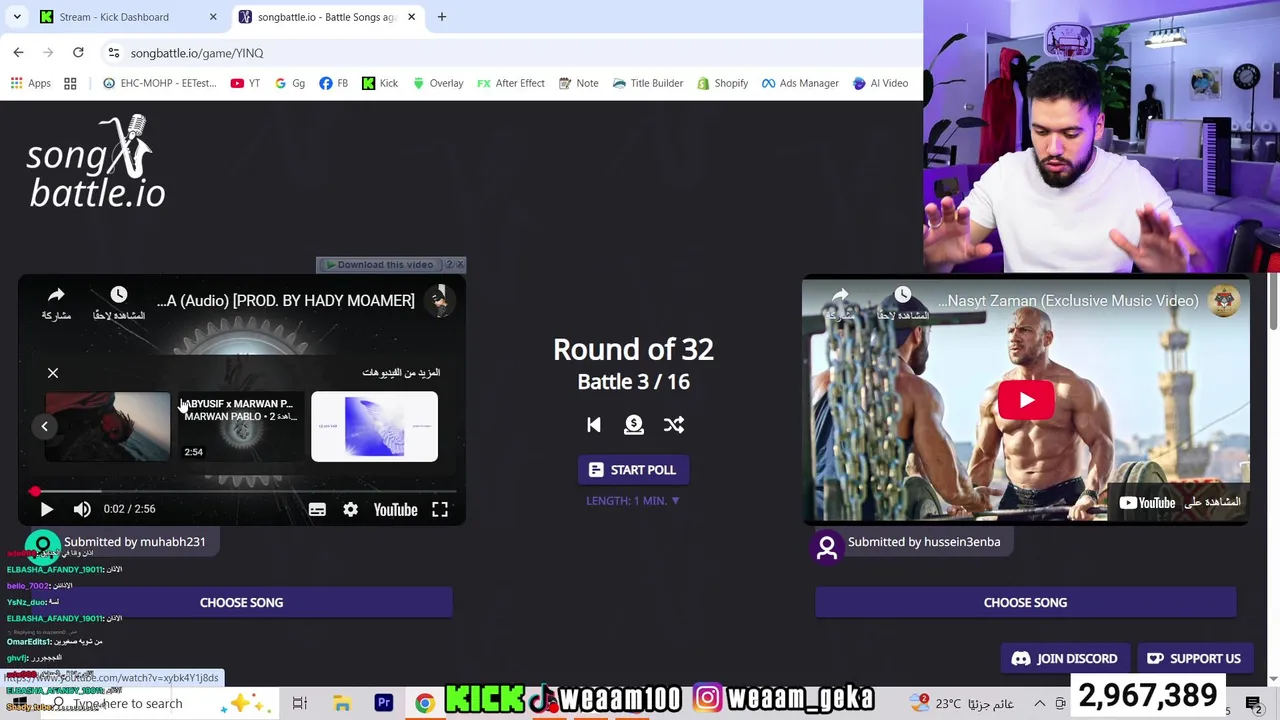
Task: Click the shuffle icon under Battle 3 / 16
Action: tap(674, 425)
